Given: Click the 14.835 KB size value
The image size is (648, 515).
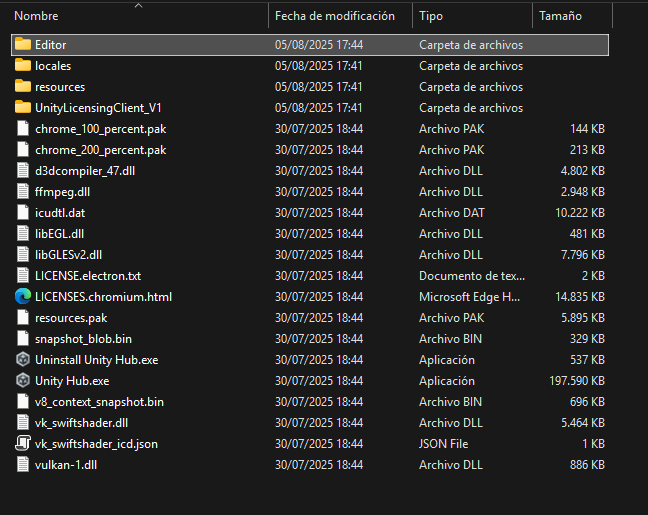Looking at the screenshot, I should [580, 297].
